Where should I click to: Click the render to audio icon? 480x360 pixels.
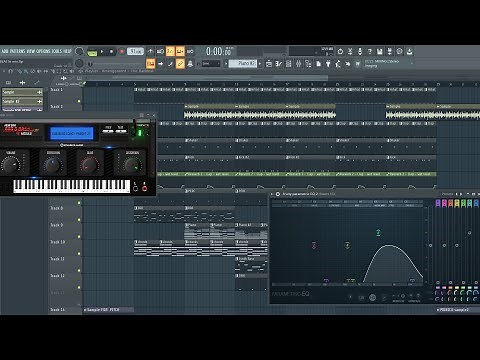389,51
